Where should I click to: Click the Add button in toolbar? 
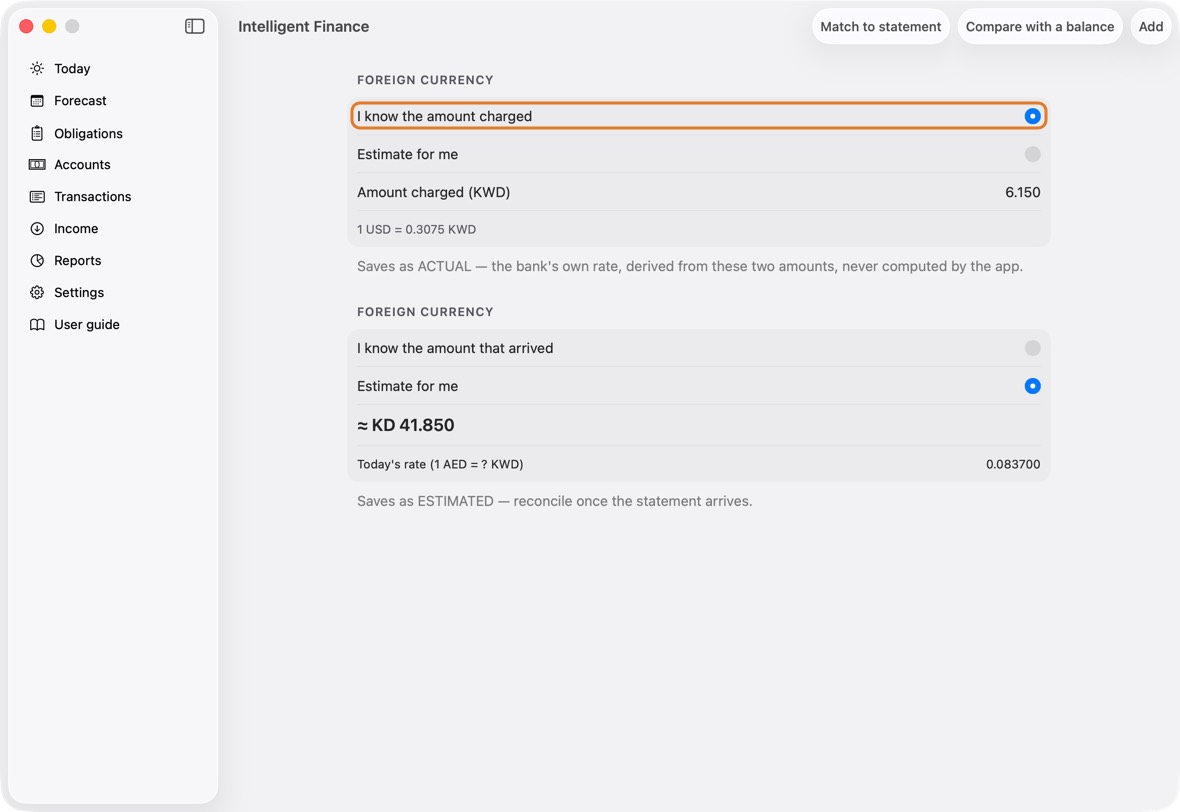[1151, 26]
